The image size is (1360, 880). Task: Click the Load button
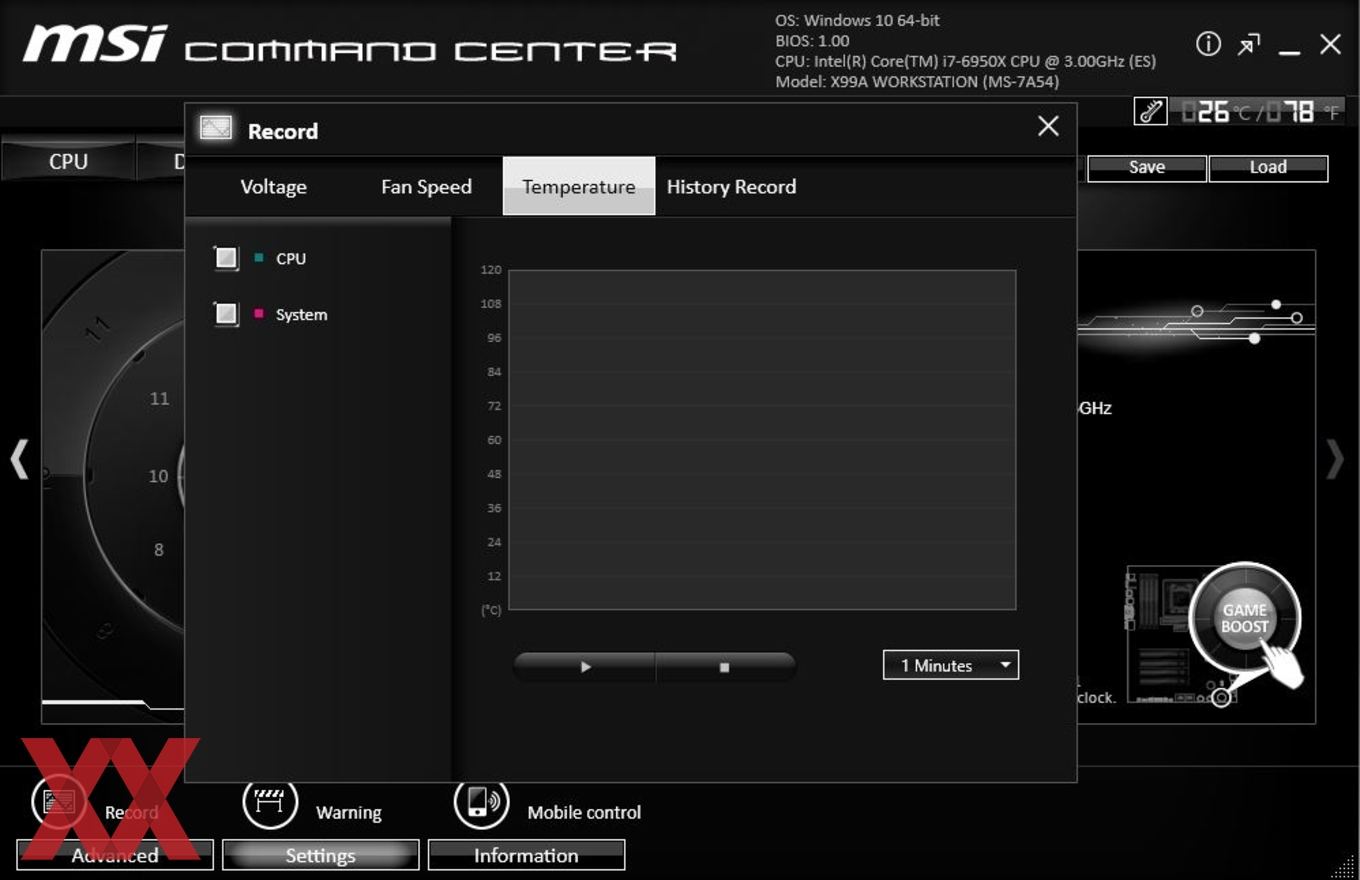coord(1268,168)
